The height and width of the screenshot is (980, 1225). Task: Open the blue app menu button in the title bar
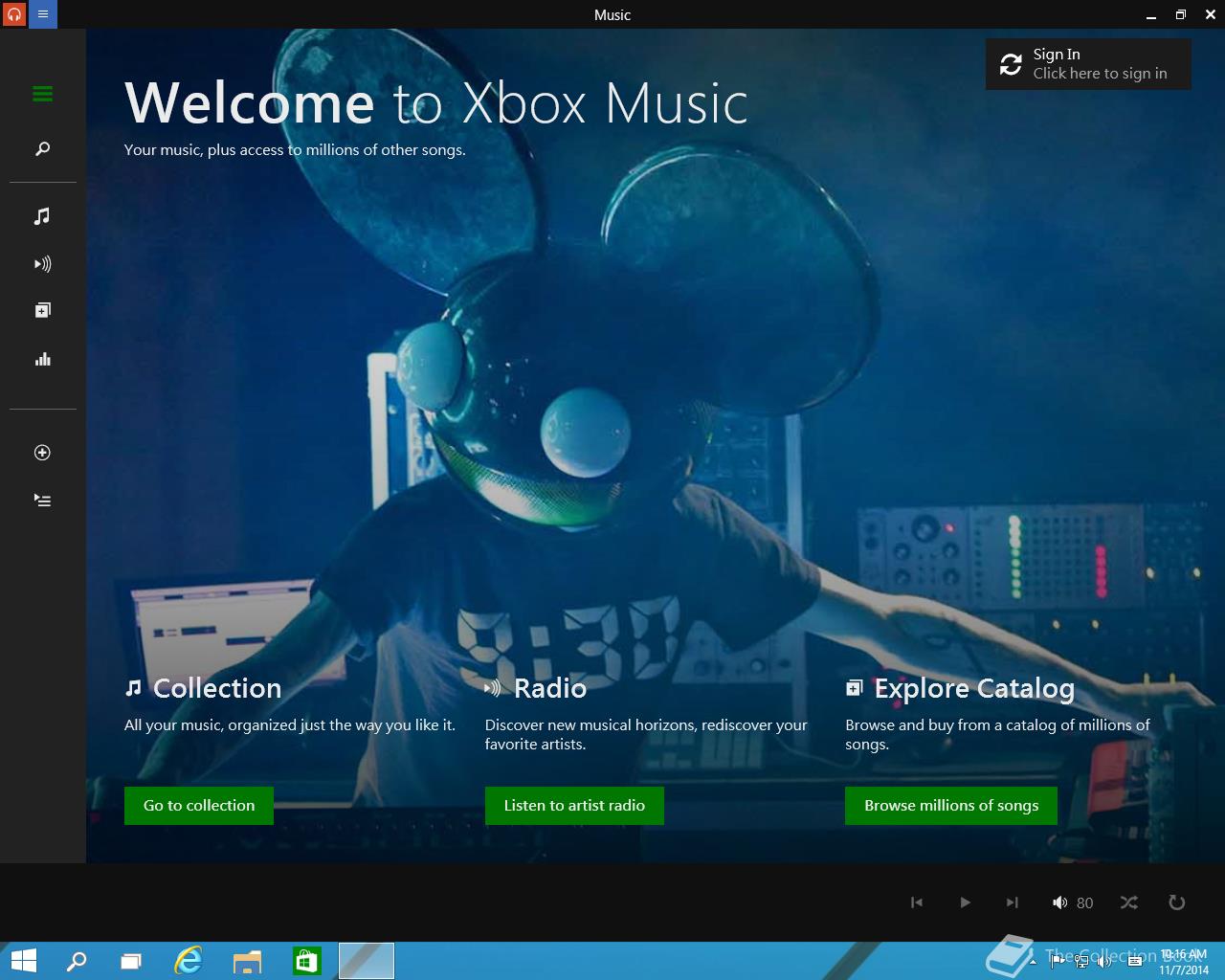pos(43,14)
